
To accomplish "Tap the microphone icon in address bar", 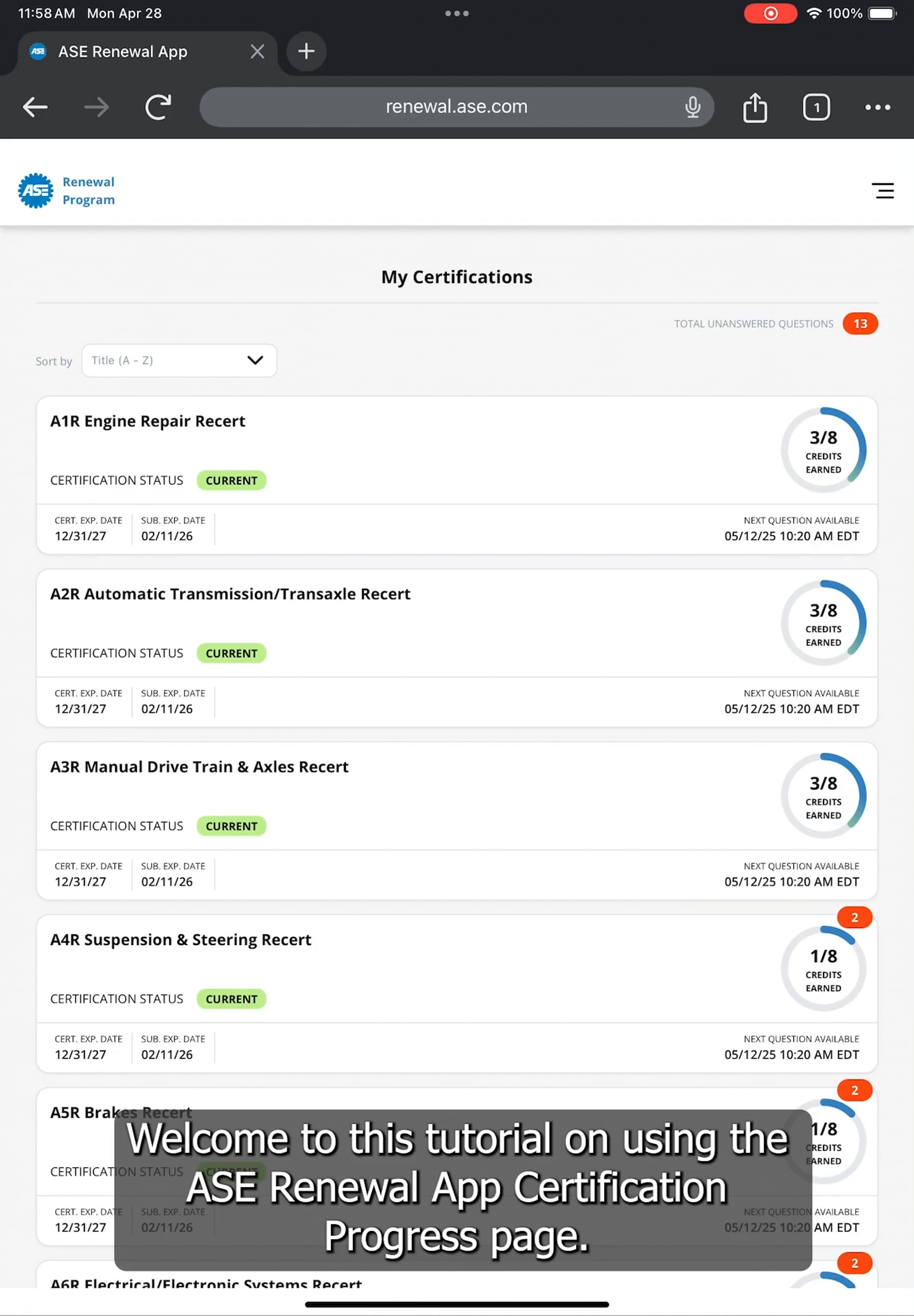I will pos(692,107).
